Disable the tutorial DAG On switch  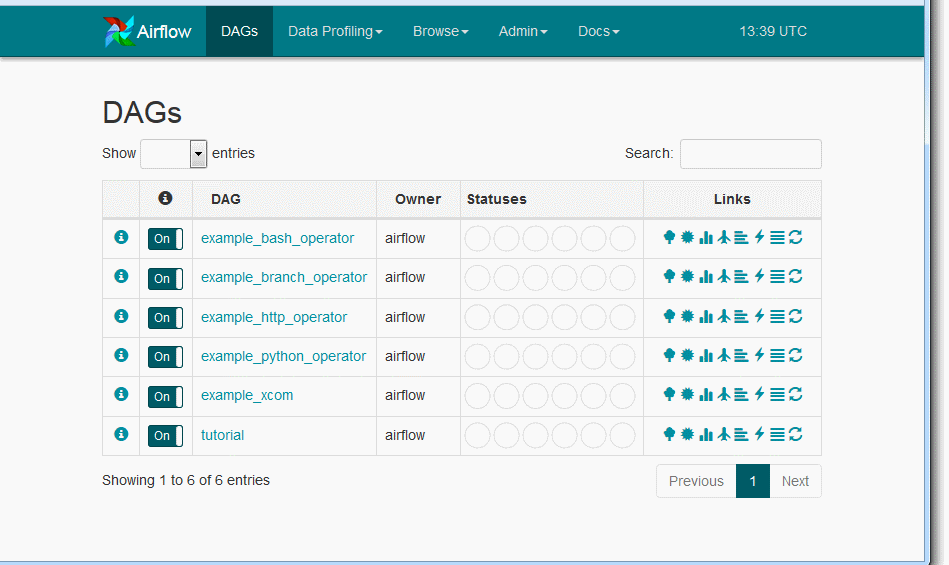pos(165,435)
